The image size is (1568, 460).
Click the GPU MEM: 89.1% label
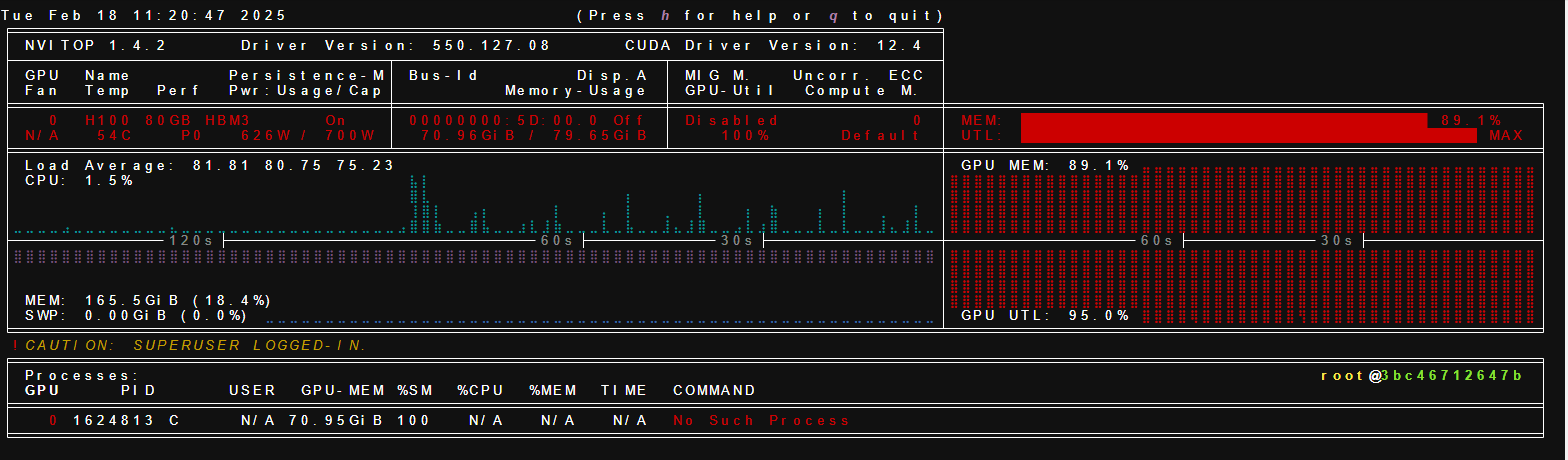click(x=1046, y=166)
